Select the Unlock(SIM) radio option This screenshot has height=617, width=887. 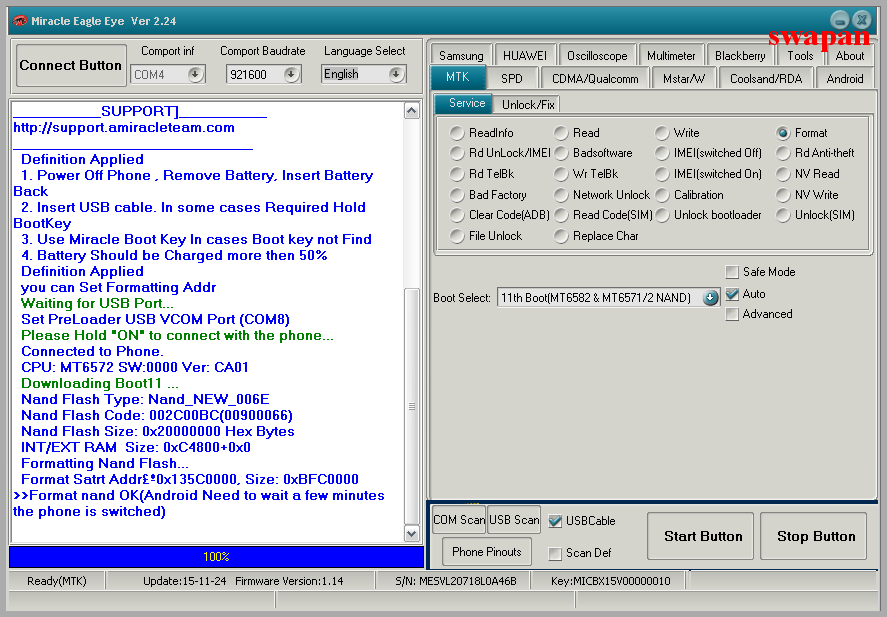click(x=783, y=215)
